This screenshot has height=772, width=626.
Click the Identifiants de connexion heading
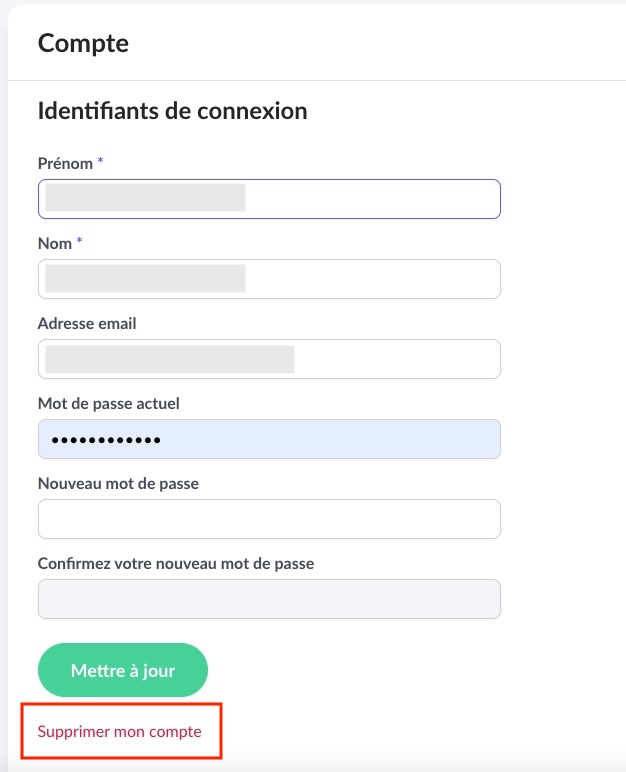coord(172,111)
